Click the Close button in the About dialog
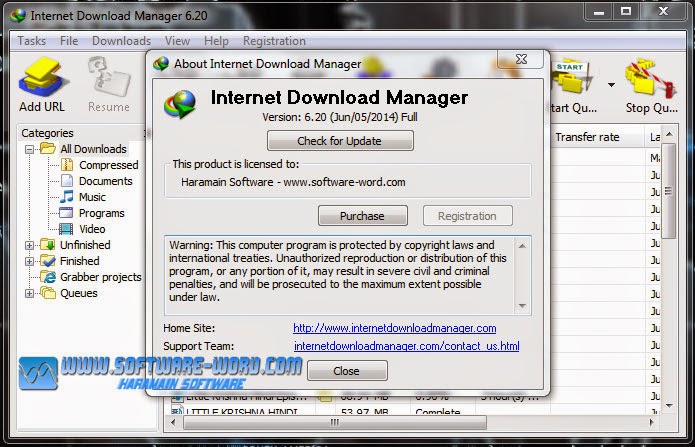This screenshot has width=695, height=447. (x=347, y=371)
